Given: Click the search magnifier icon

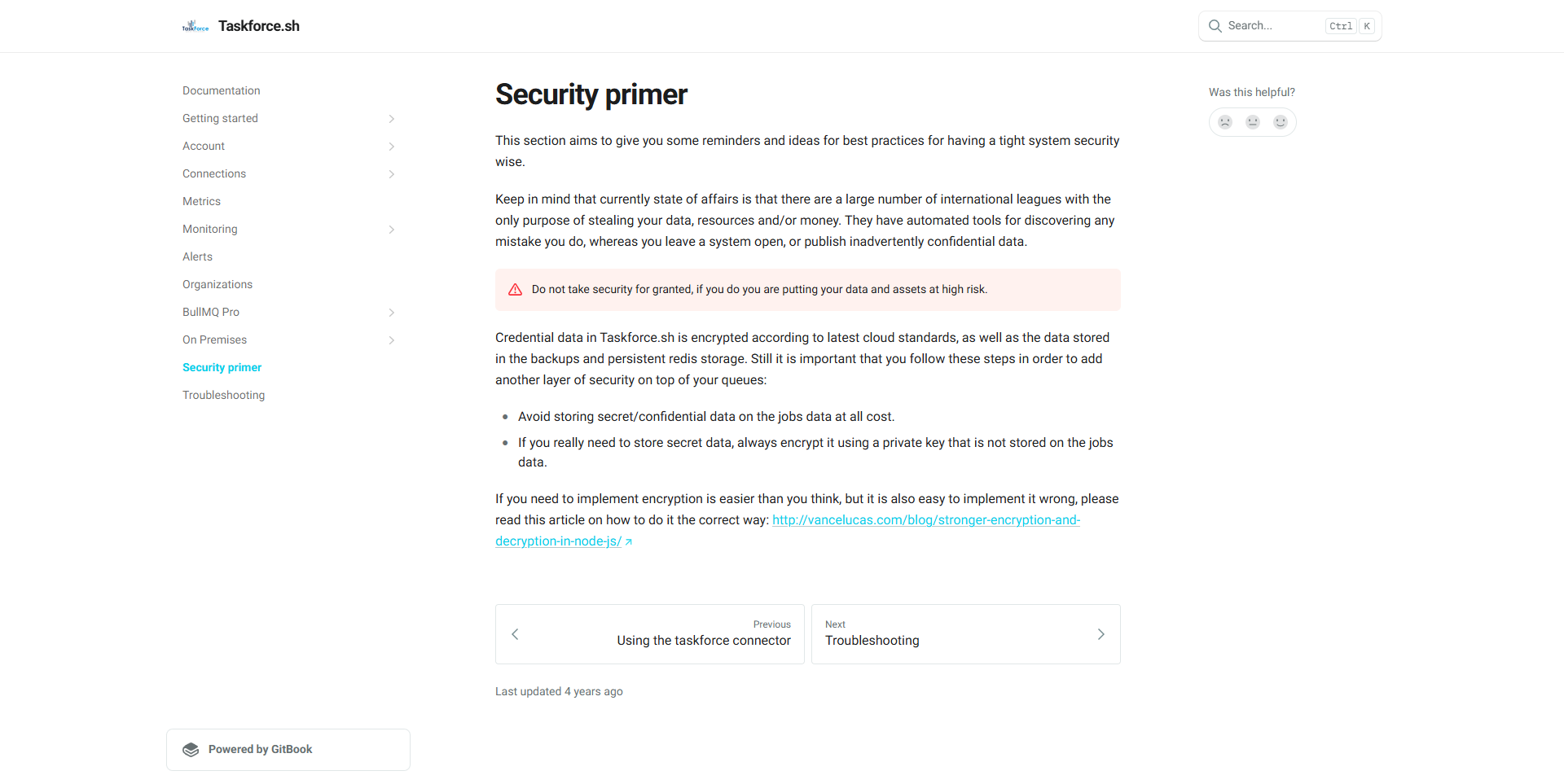Looking at the screenshot, I should point(1215,26).
